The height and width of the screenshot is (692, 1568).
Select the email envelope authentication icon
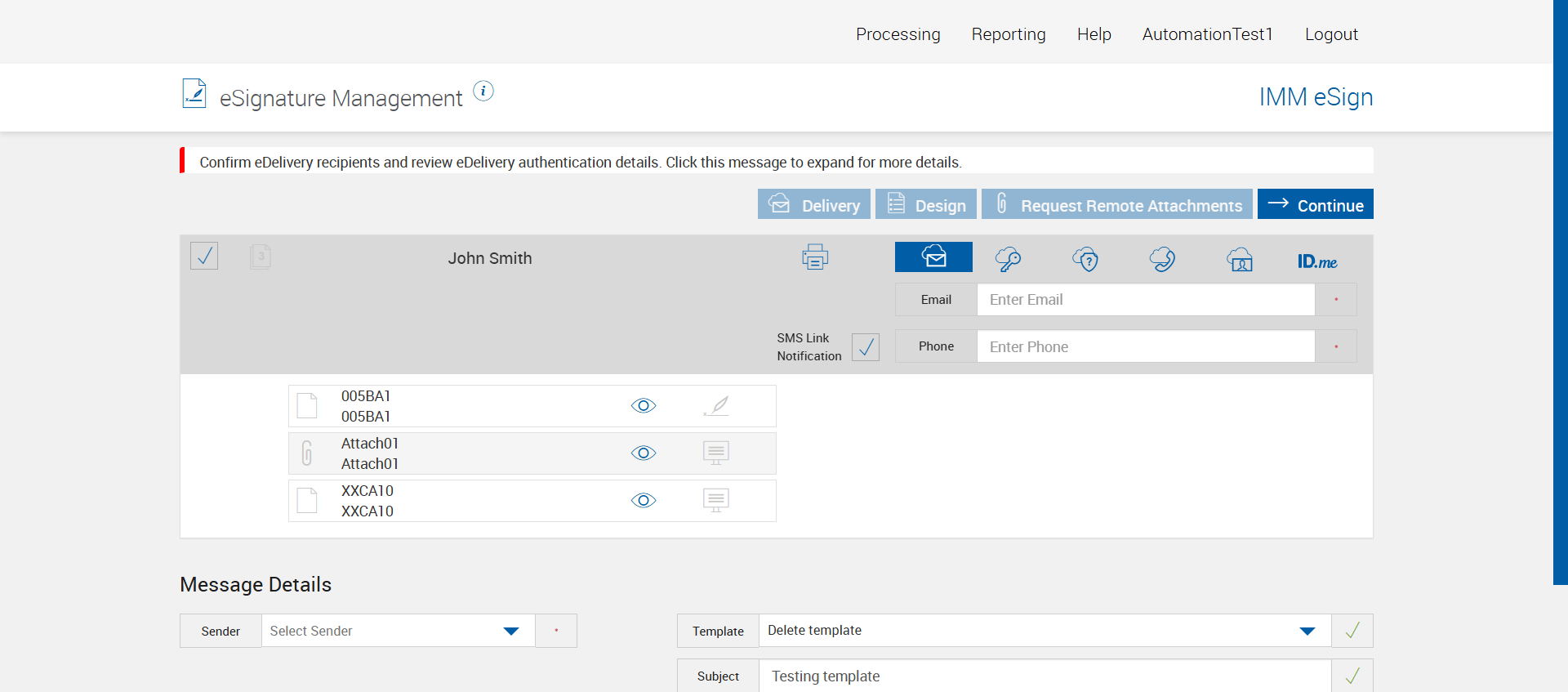pyautogui.click(x=933, y=257)
